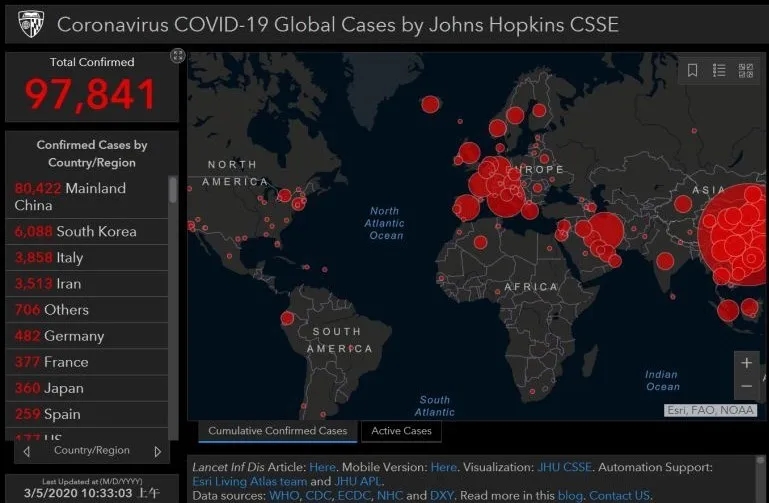Go to next Country/Region list page

pyautogui.click(x=157, y=452)
